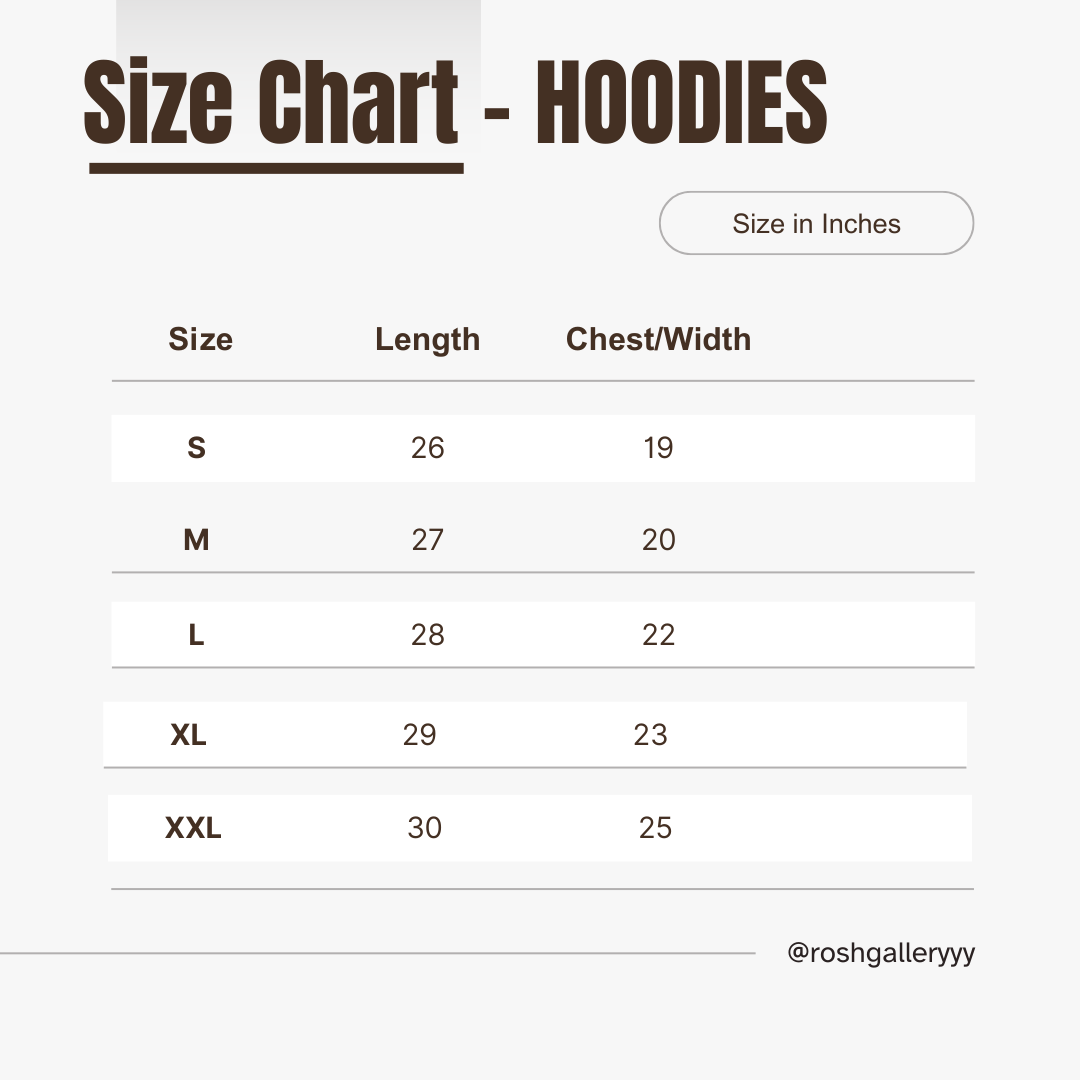The image size is (1080, 1080).
Task: Click chest value 22 for size L
Action: [658, 635]
